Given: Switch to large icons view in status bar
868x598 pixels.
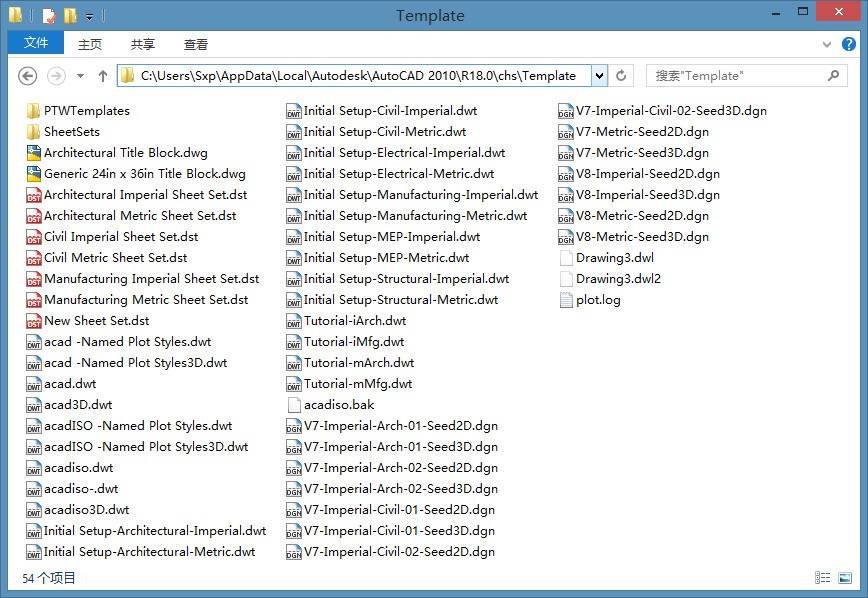Looking at the screenshot, I should tap(845, 578).
